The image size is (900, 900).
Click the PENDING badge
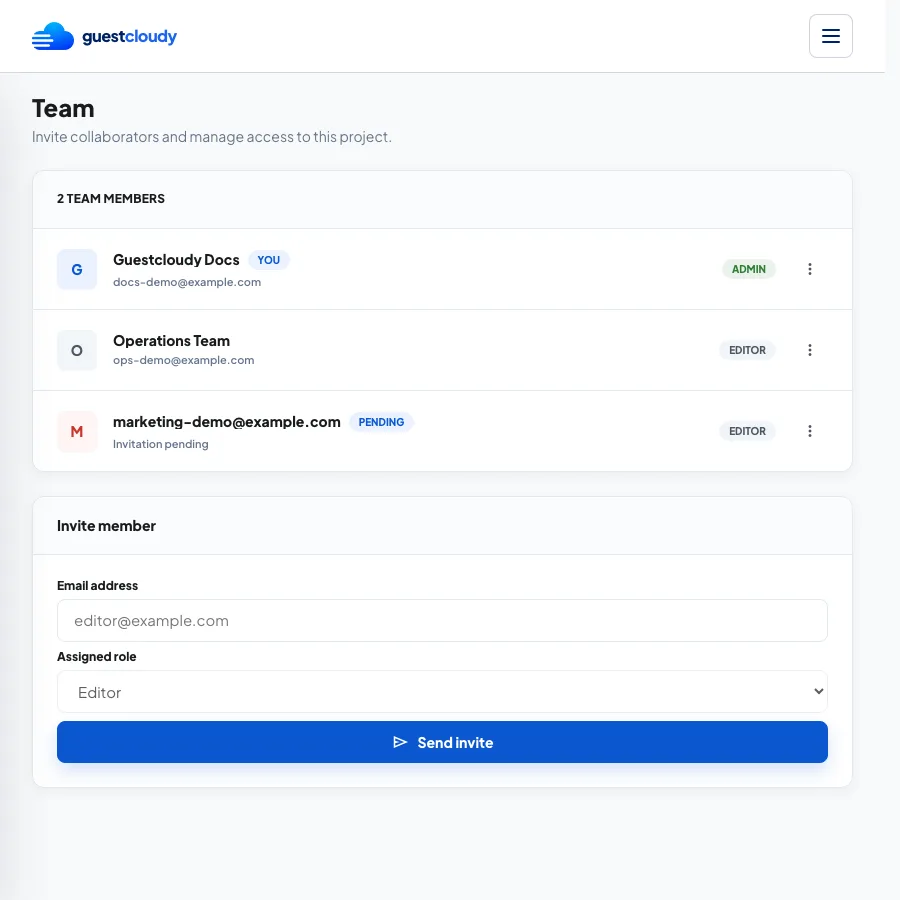point(381,422)
